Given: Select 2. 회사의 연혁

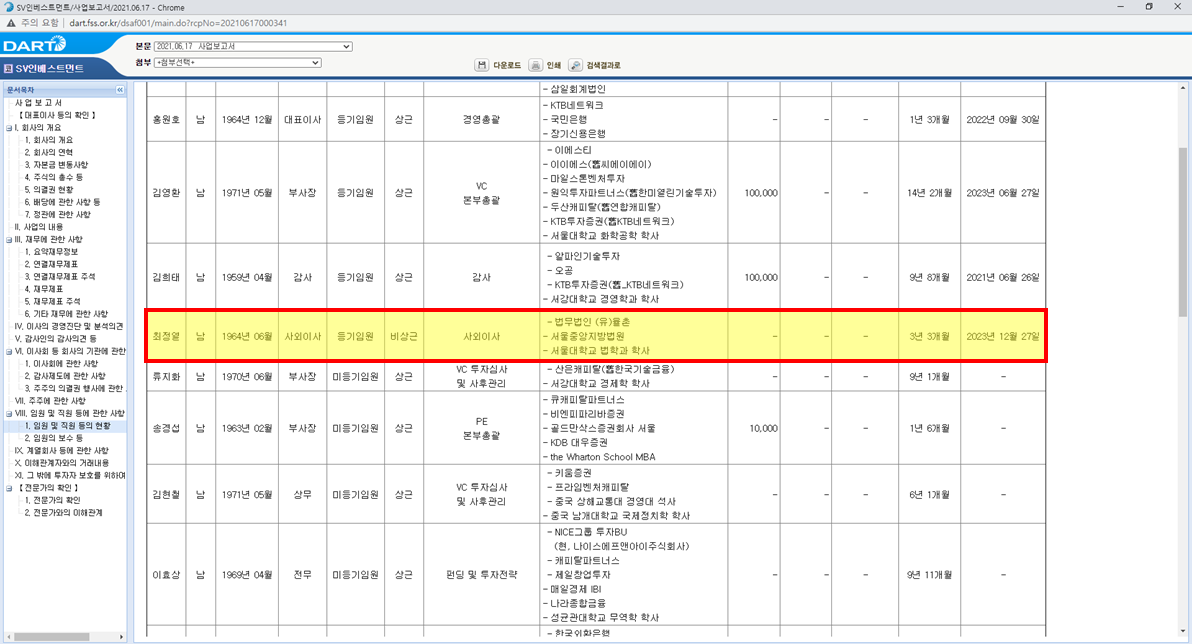Looking at the screenshot, I should (49, 152).
